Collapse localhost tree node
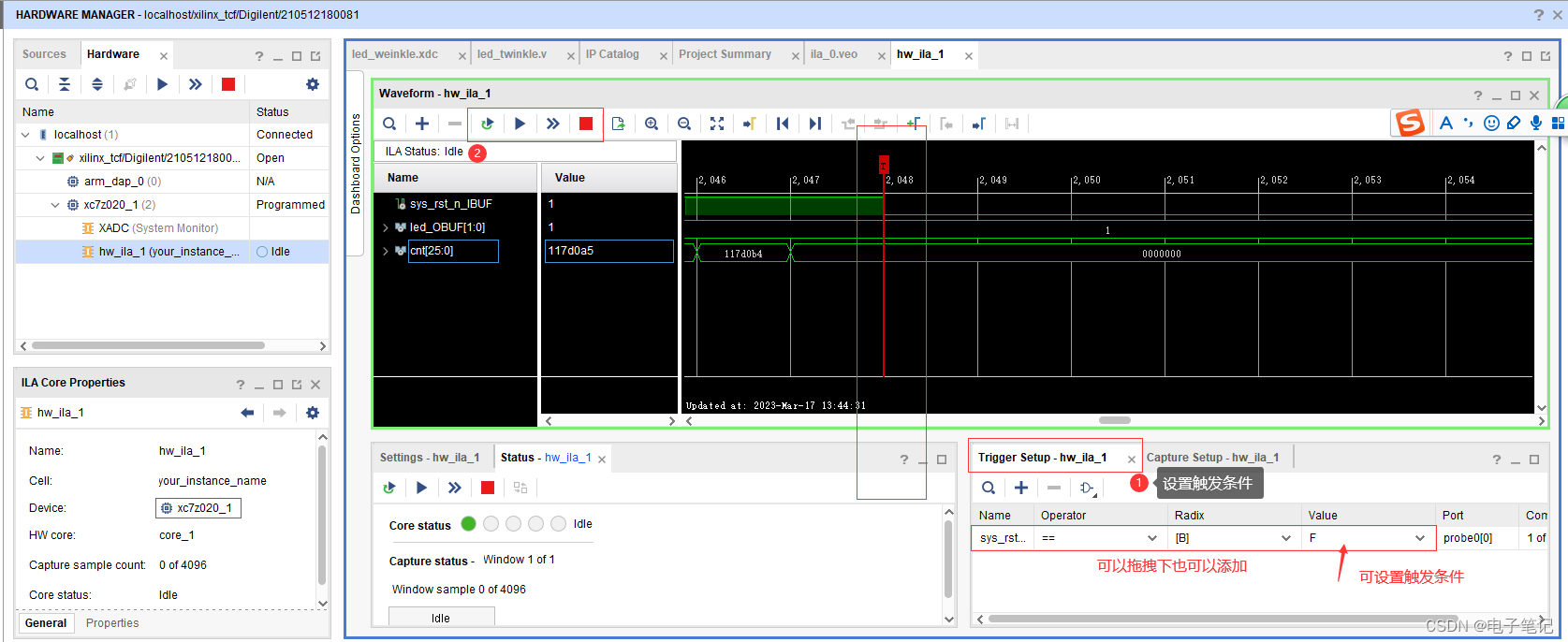 pos(25,135)
